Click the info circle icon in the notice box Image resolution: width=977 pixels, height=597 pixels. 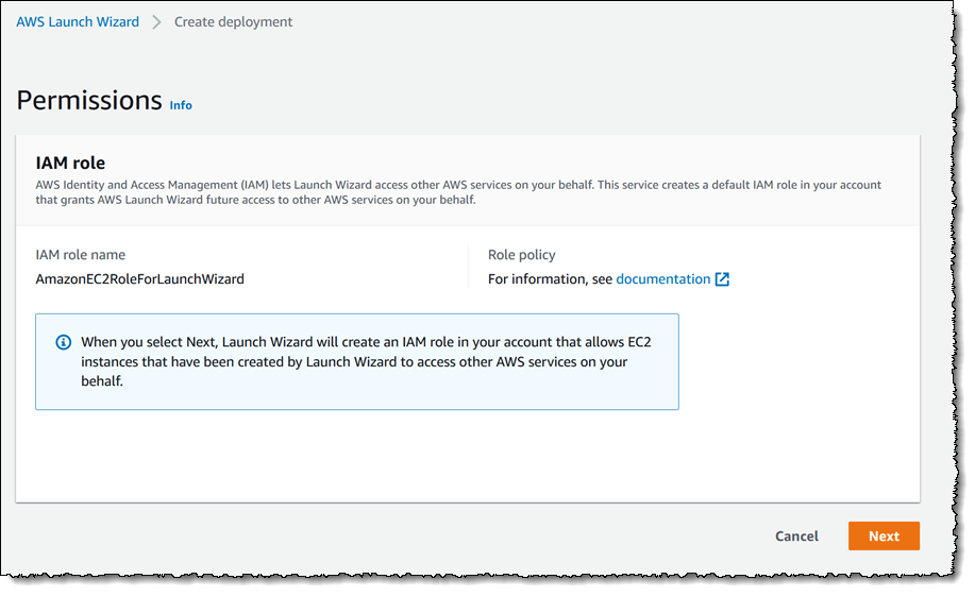64,342
